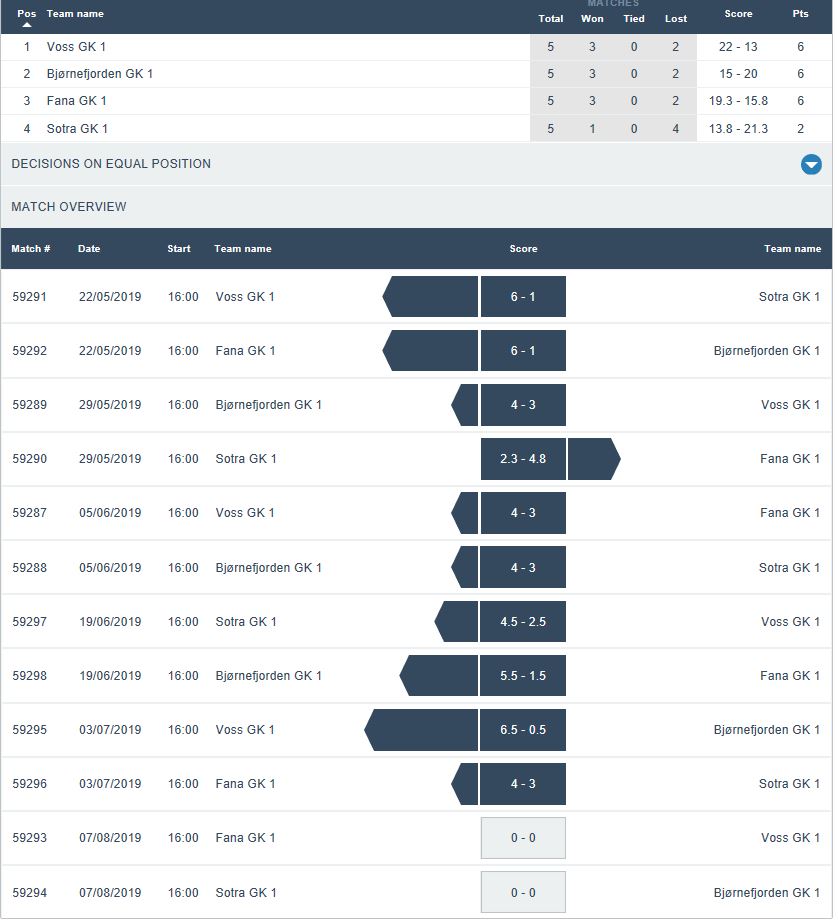The height and width of the screenshot is (921, 838).
Task: Click the 4.5 - 2.5 score for match 59297
Action: point(523,622)
